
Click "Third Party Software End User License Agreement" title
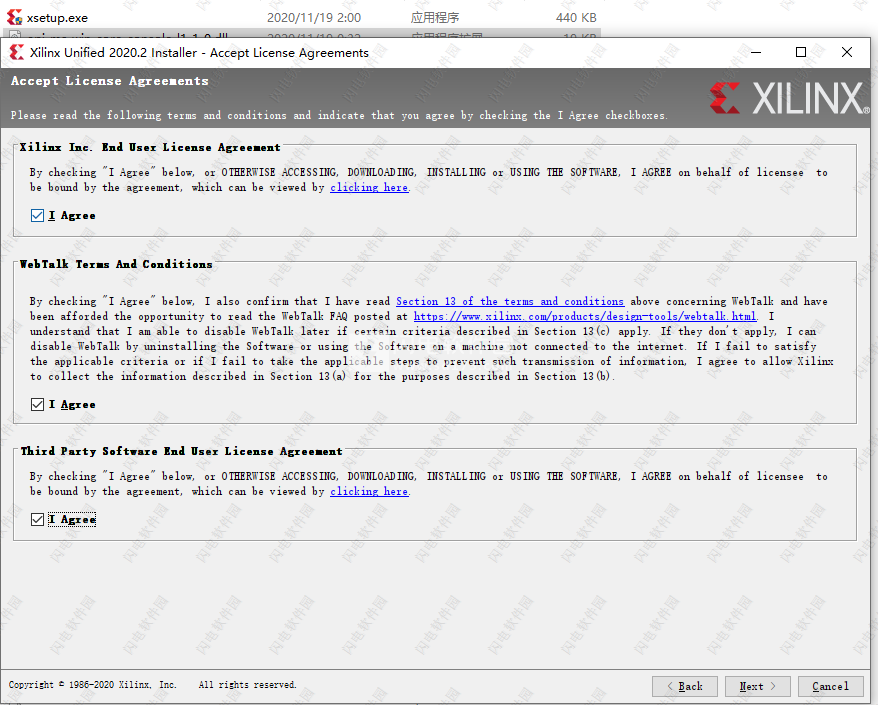coord(181,451)
